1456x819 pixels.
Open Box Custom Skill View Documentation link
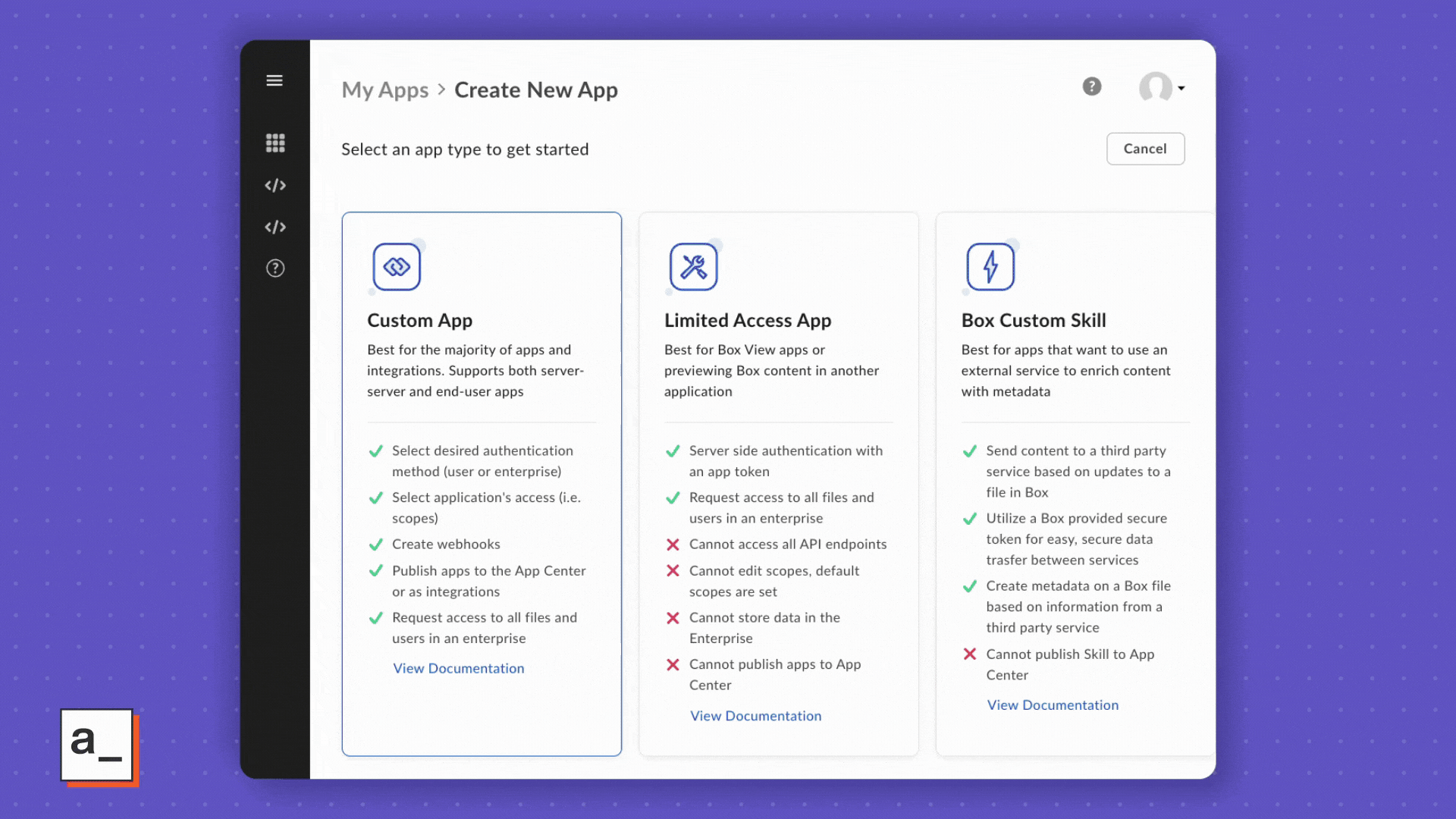pyautogui.click(x=1053, y=705)
